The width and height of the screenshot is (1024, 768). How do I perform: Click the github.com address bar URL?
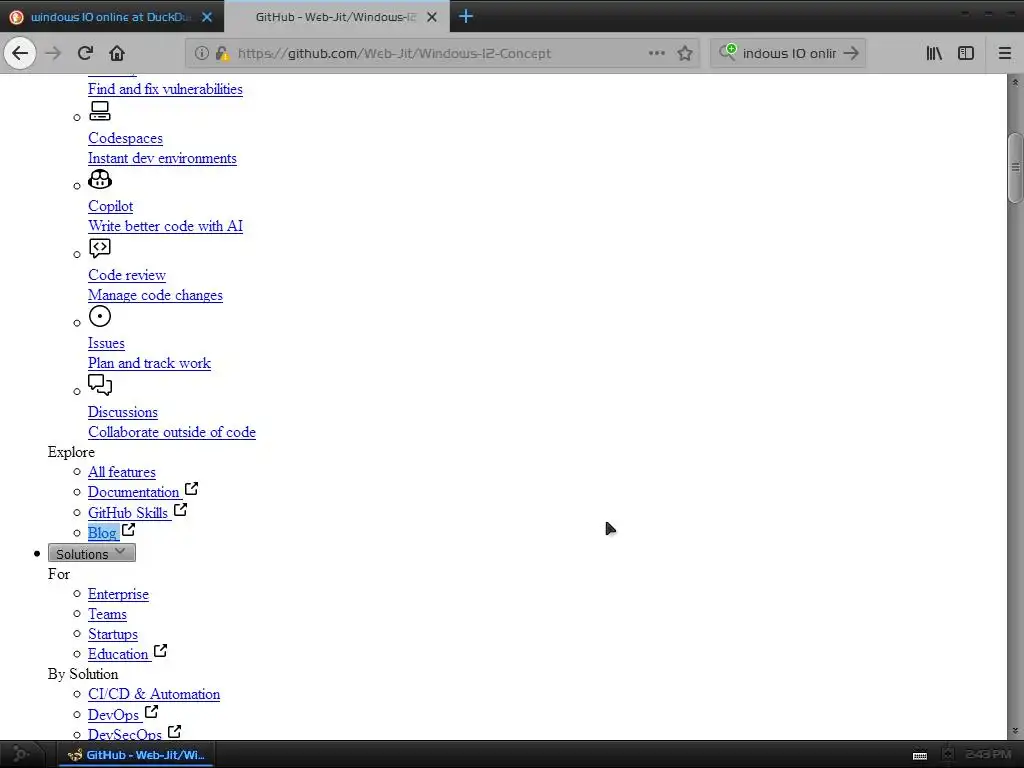tap(394, 53)
